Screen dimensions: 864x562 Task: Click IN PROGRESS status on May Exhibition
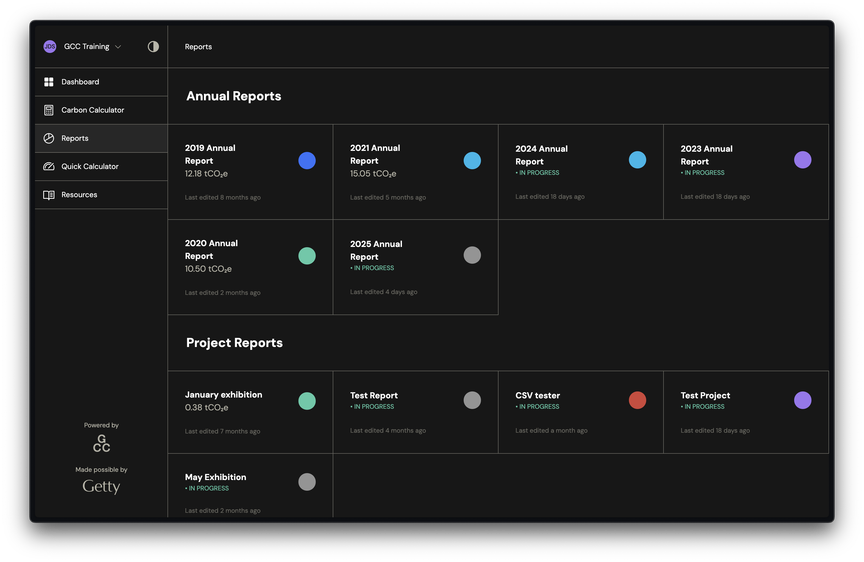(x=207, y=488)
